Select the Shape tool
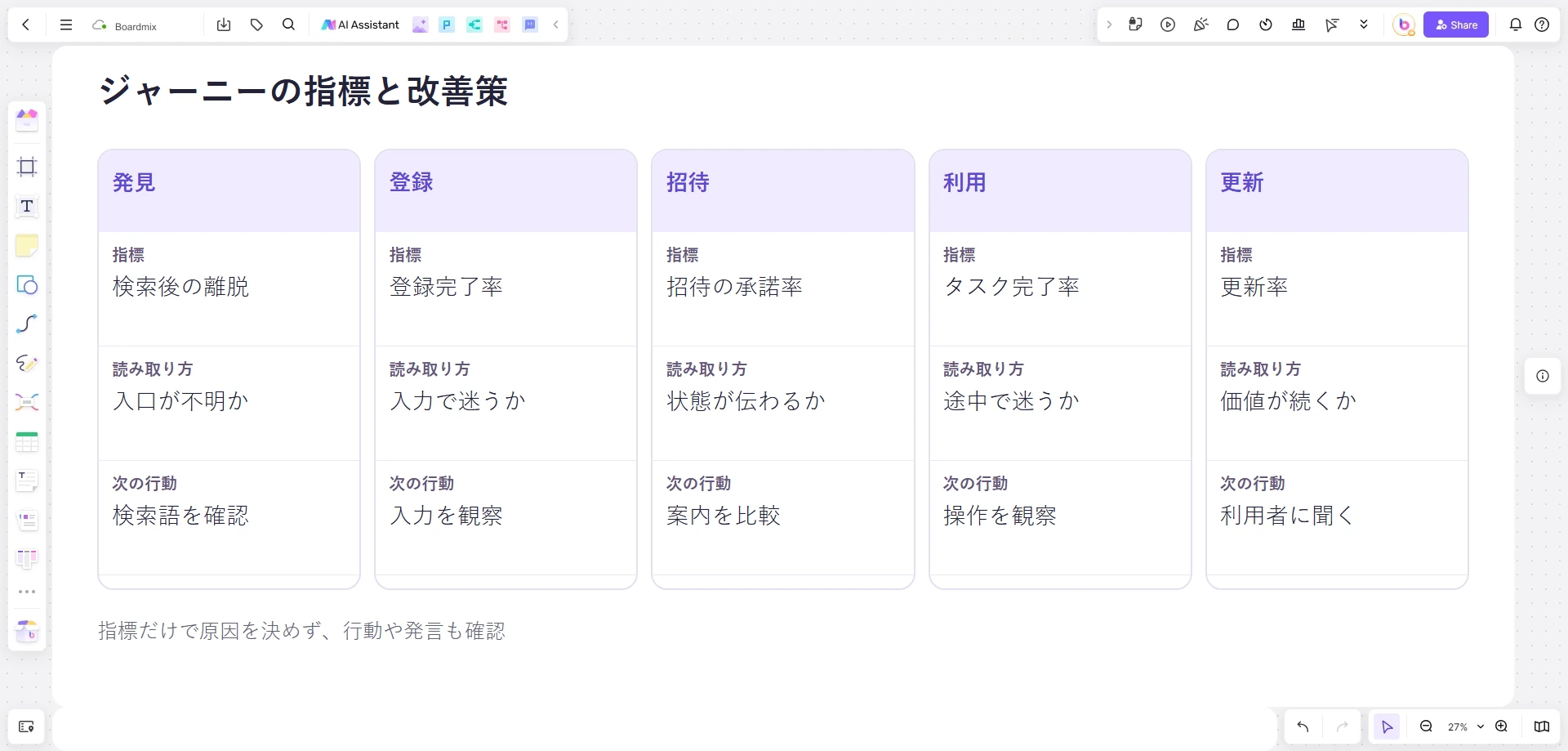The width and height of the screenshot is (1568, 751). point(27,284)
